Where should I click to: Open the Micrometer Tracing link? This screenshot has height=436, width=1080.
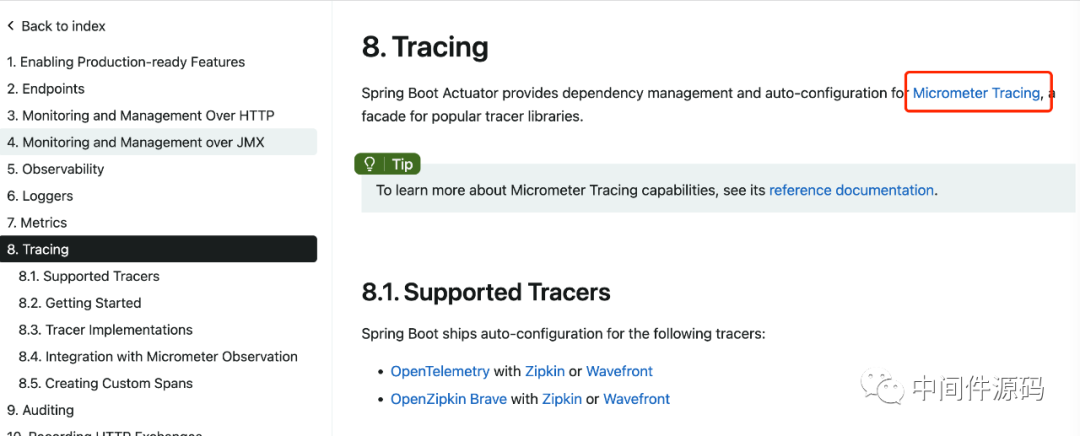(x=976, y=93)
